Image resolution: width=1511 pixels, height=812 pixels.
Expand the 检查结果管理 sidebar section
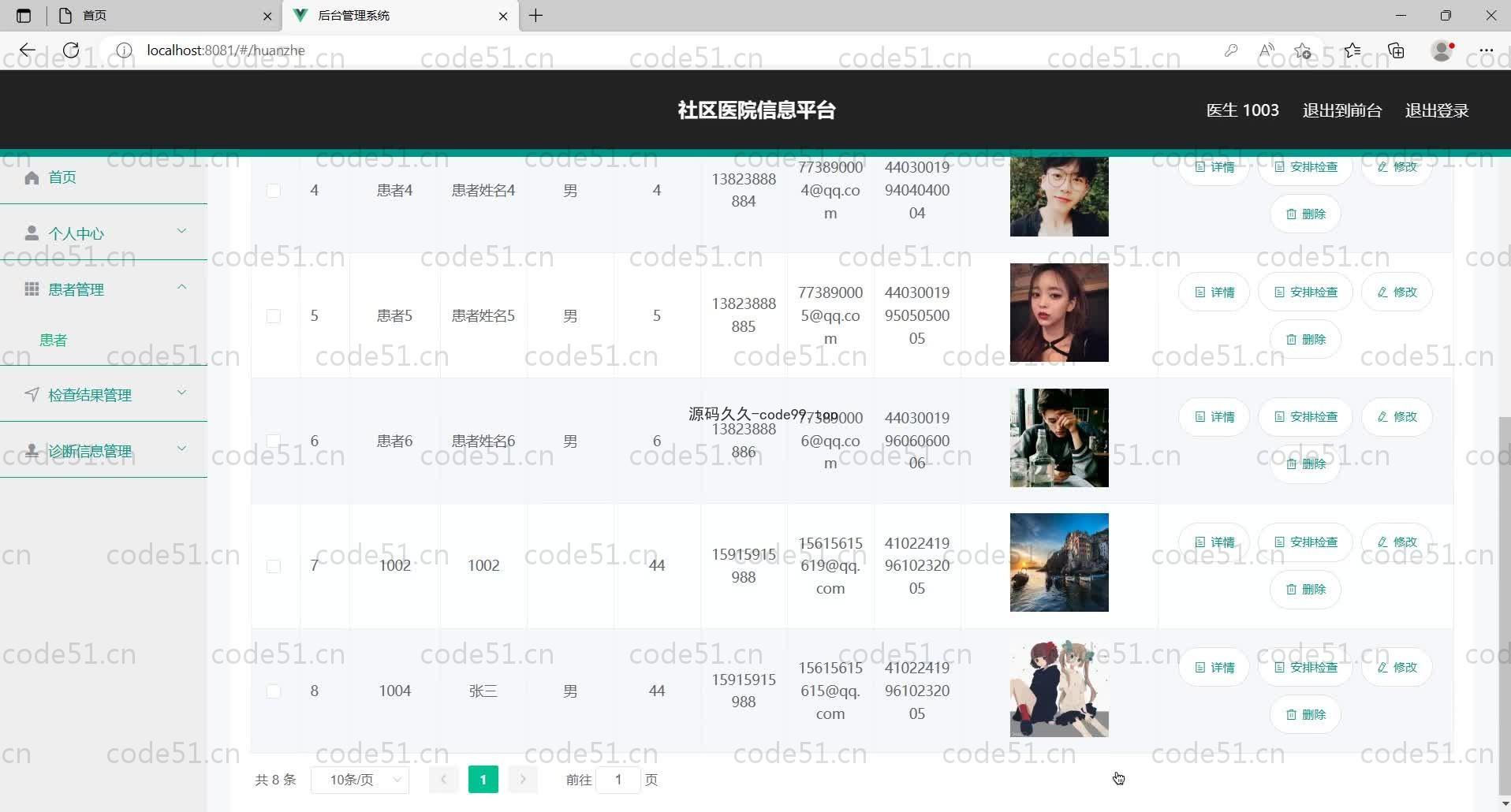pos(103,395)
